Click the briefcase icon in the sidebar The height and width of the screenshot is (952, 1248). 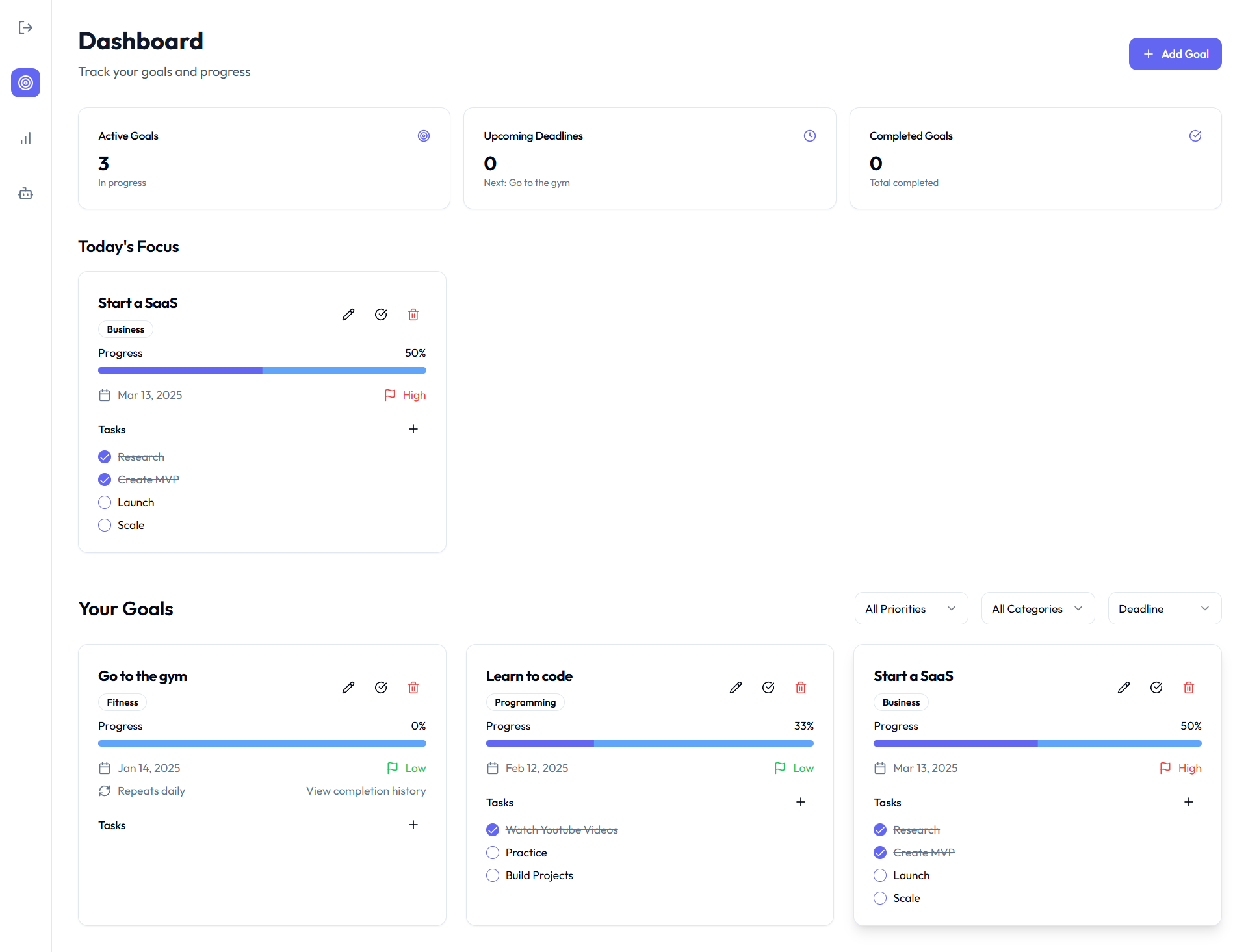pos(25,193)
